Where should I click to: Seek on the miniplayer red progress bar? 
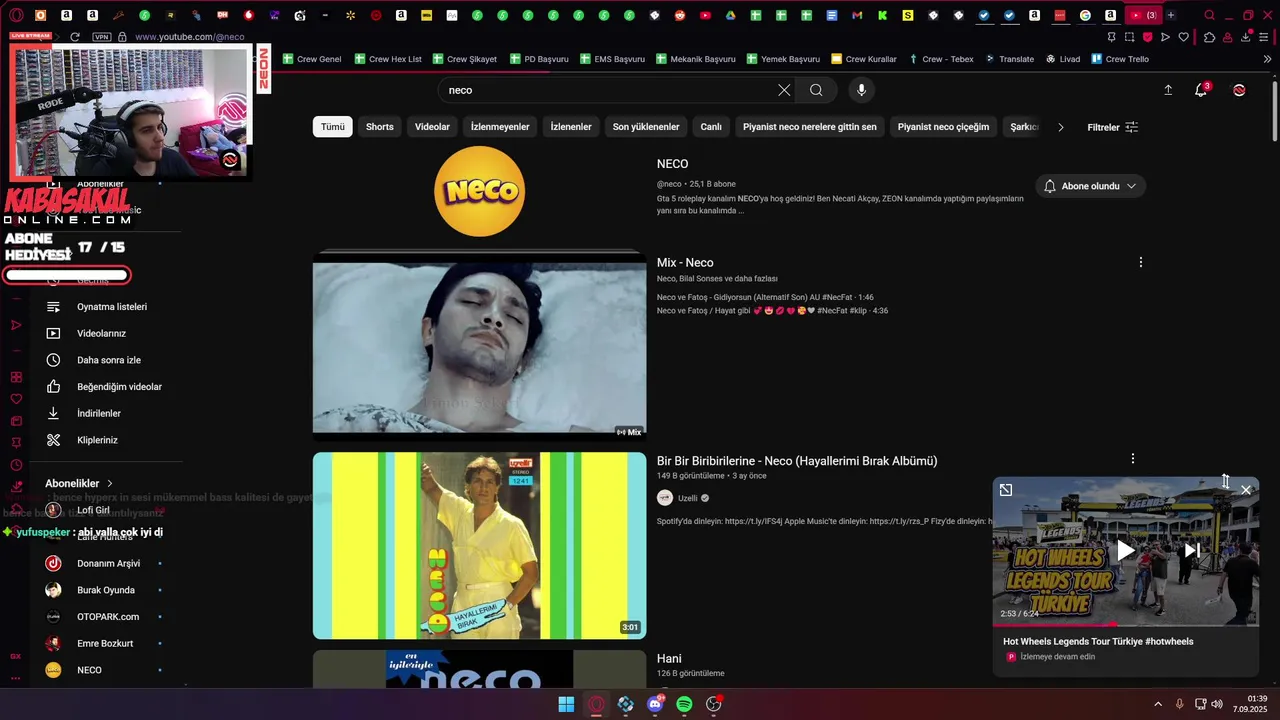click(x=1126, y=624)
